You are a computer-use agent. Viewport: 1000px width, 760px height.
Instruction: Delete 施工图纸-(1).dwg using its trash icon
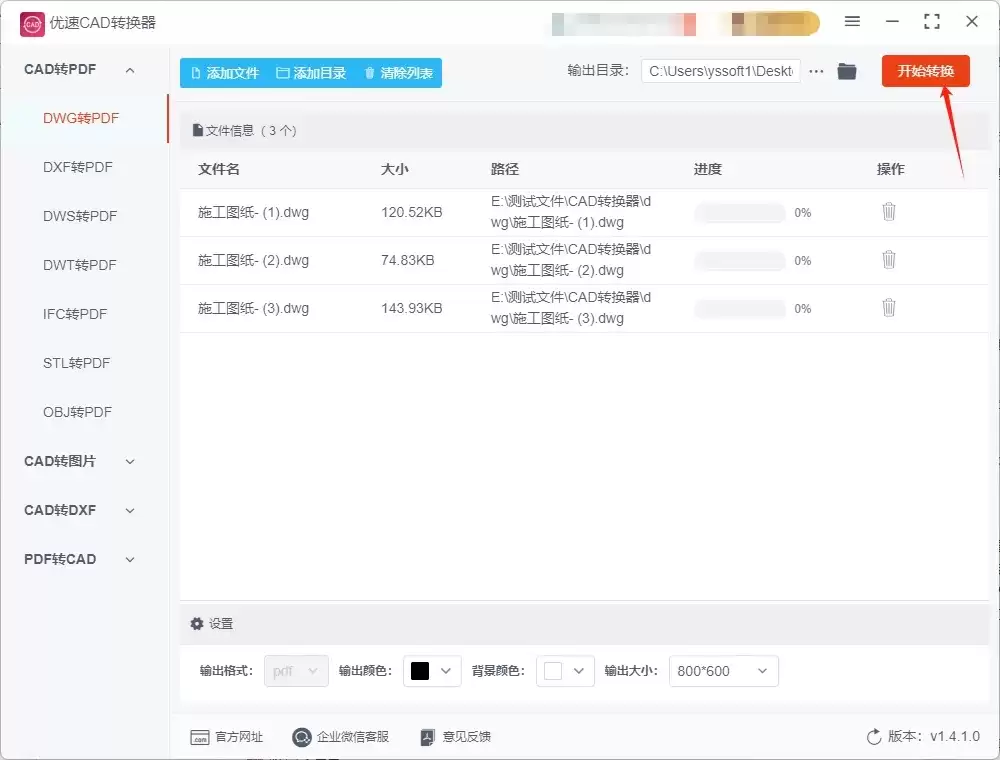tap(889, 212)
